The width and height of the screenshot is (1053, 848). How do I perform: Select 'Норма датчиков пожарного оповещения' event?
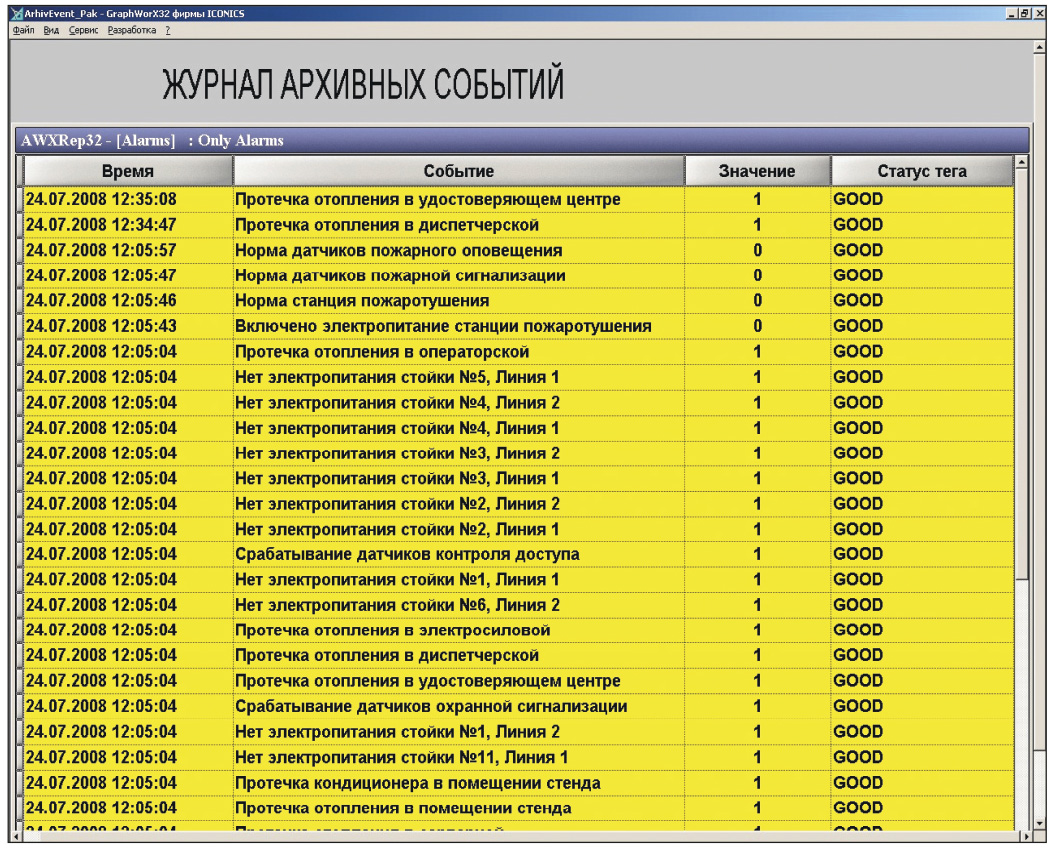pyautogui.click(x=398, y=250)
